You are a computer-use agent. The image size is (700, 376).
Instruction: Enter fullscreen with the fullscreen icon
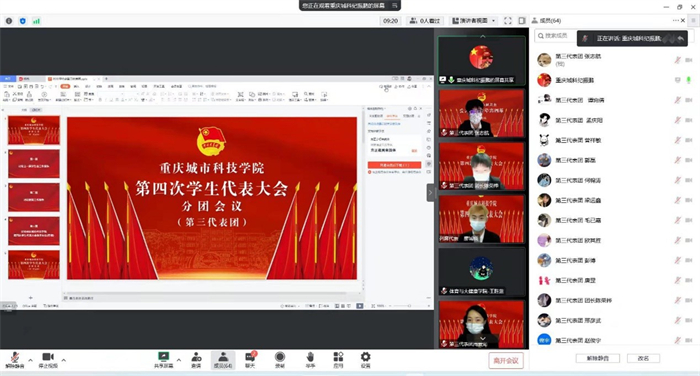(x=508, y=21)
